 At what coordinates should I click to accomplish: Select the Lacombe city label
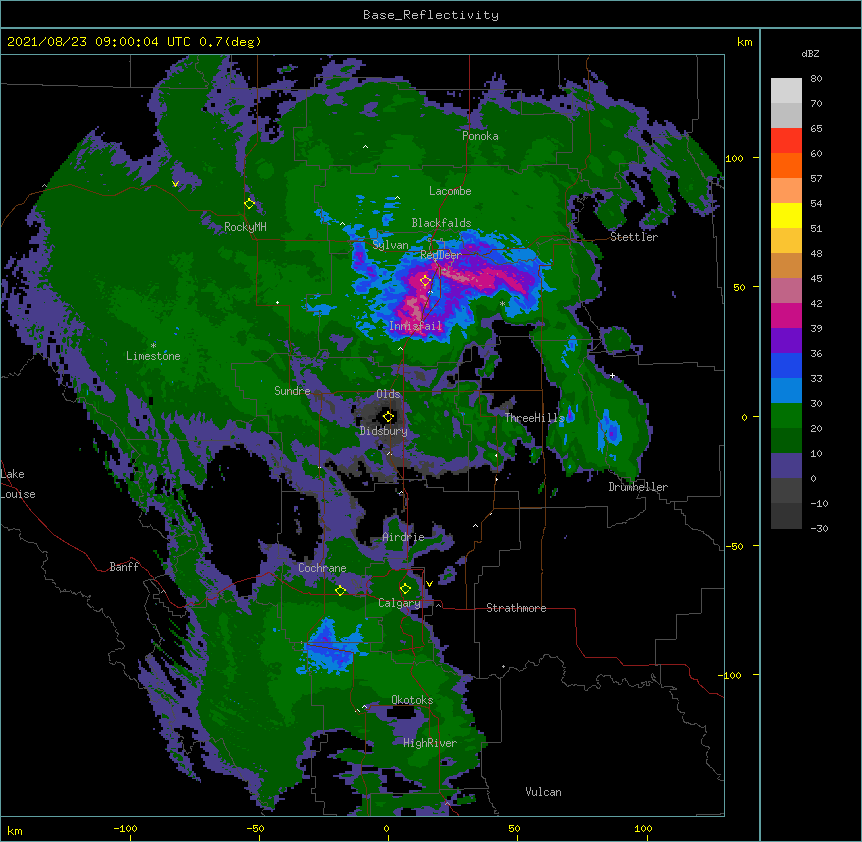(x=450, y=191)
